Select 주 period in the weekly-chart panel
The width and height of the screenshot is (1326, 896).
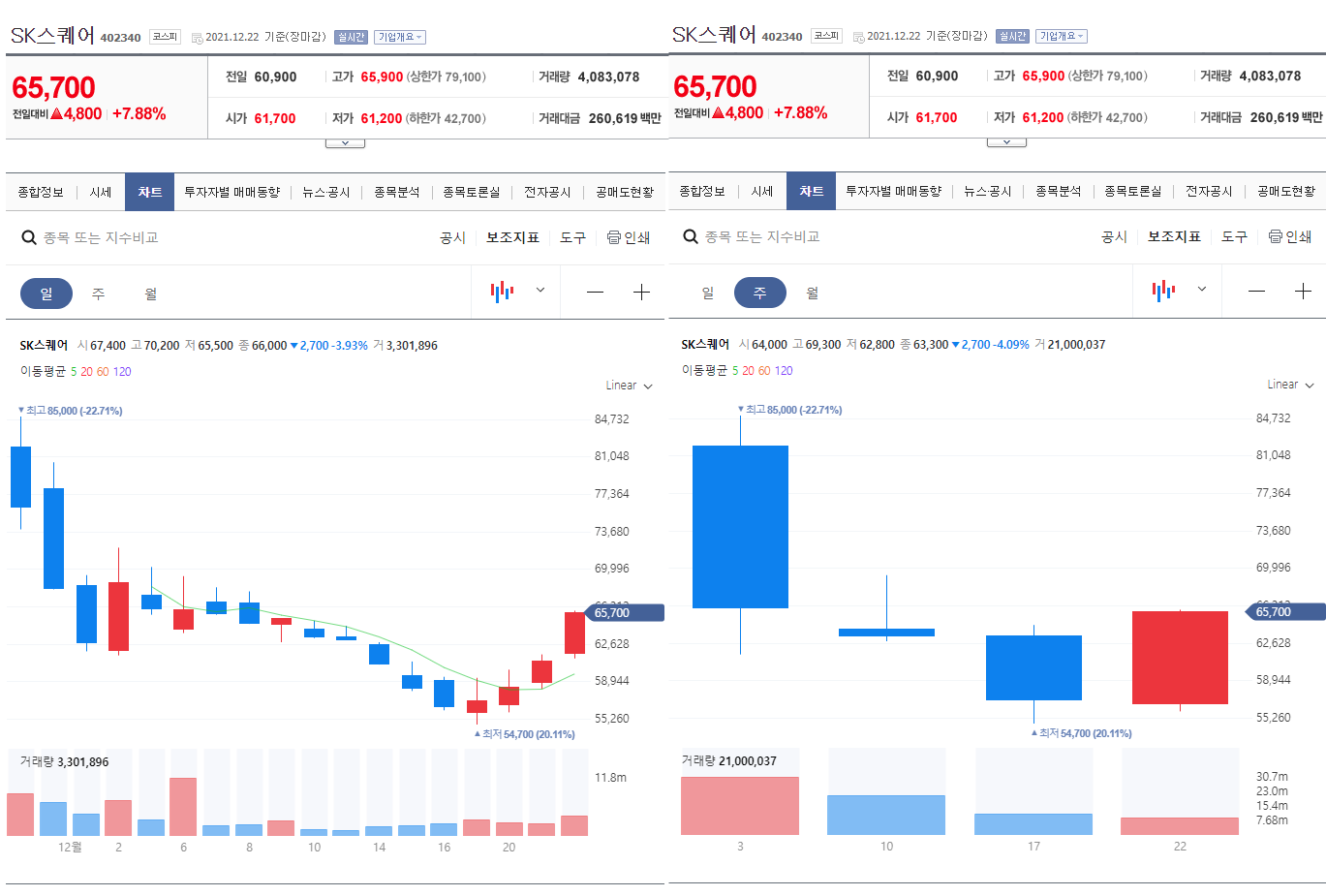pyautogui.click(x=760, y=293)
